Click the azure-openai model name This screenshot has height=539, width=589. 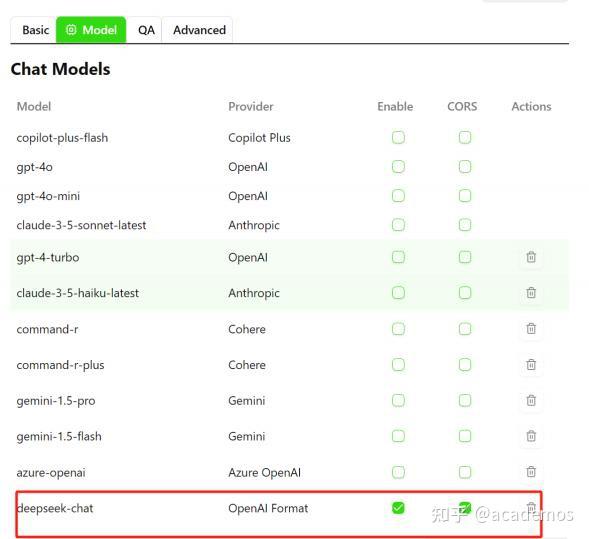click(51, 473)
